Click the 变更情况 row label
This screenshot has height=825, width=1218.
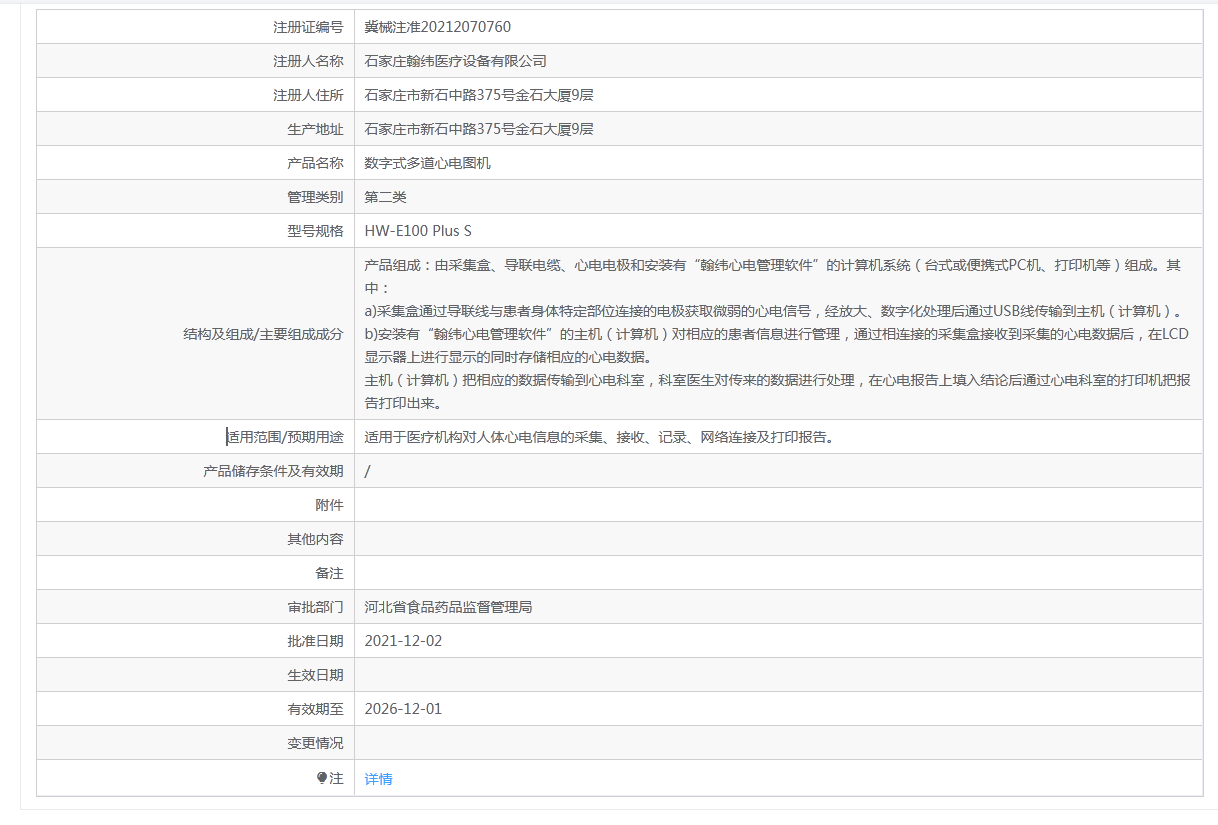click(x=315, y=743)
